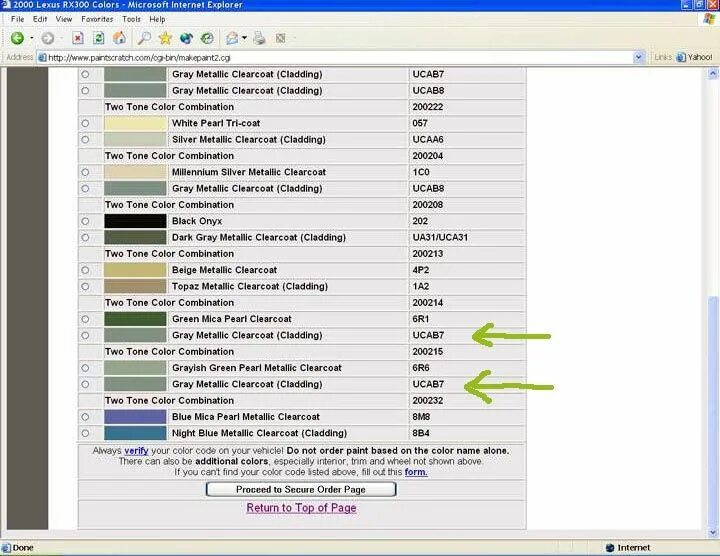Click the Mail envelope icon

[x=232, y=38]
